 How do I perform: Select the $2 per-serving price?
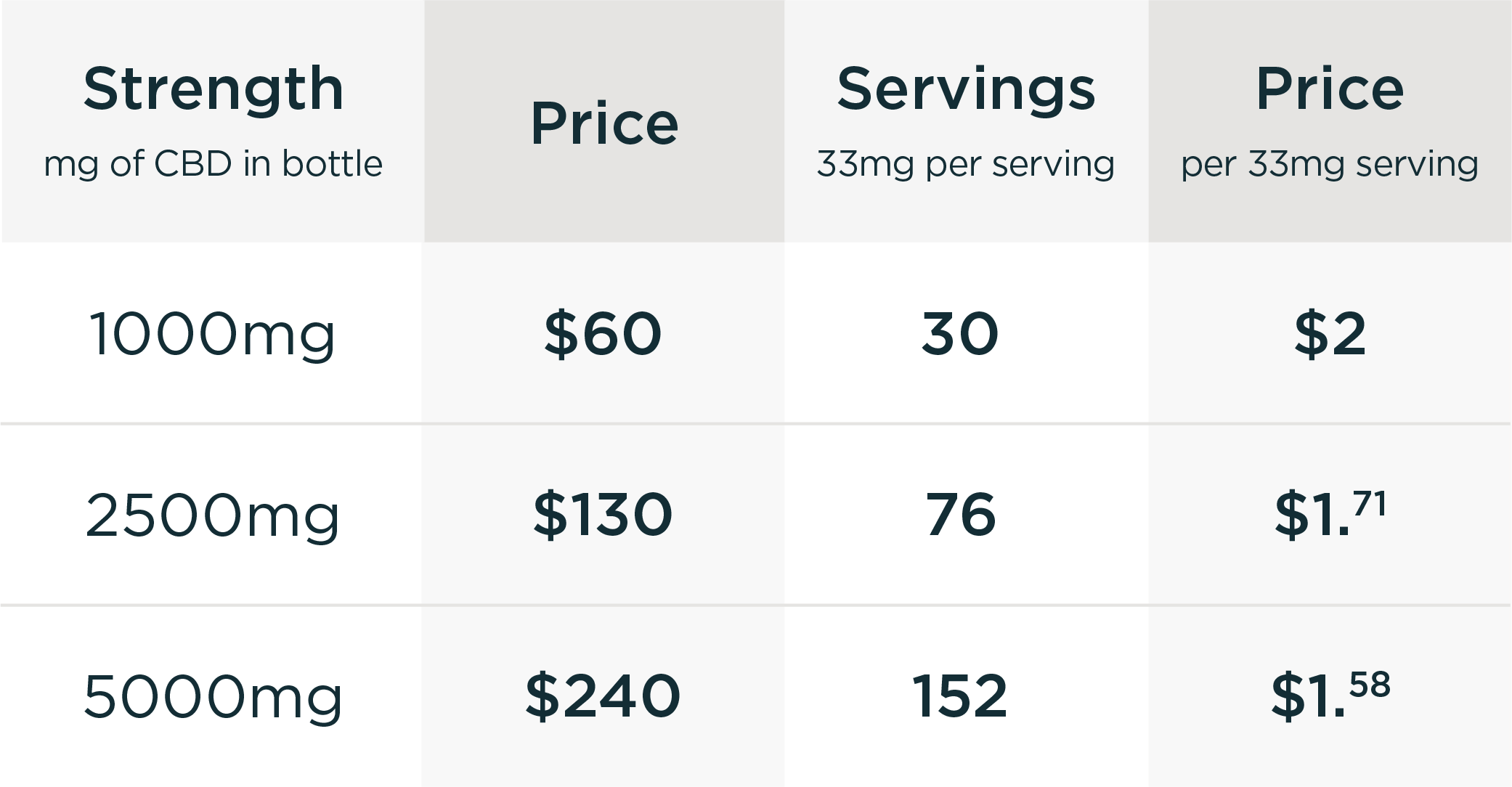click(1330, 334)
